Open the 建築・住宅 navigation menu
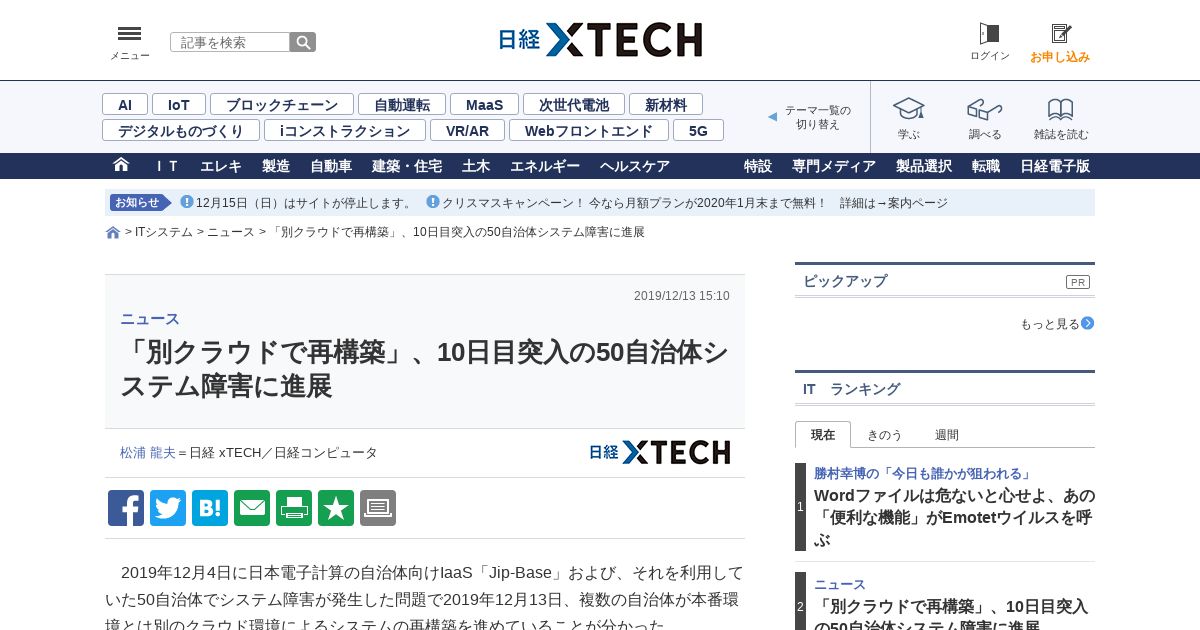Image resolution: width=1200 pixels, height=630 pixels. pos(407,166)
